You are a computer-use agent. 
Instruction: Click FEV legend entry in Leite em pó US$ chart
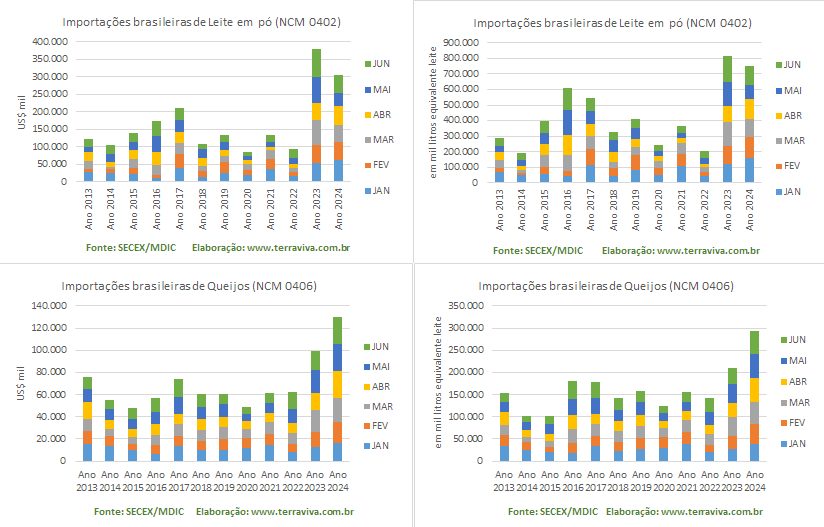pyautogui.click(x=377, y=165)
